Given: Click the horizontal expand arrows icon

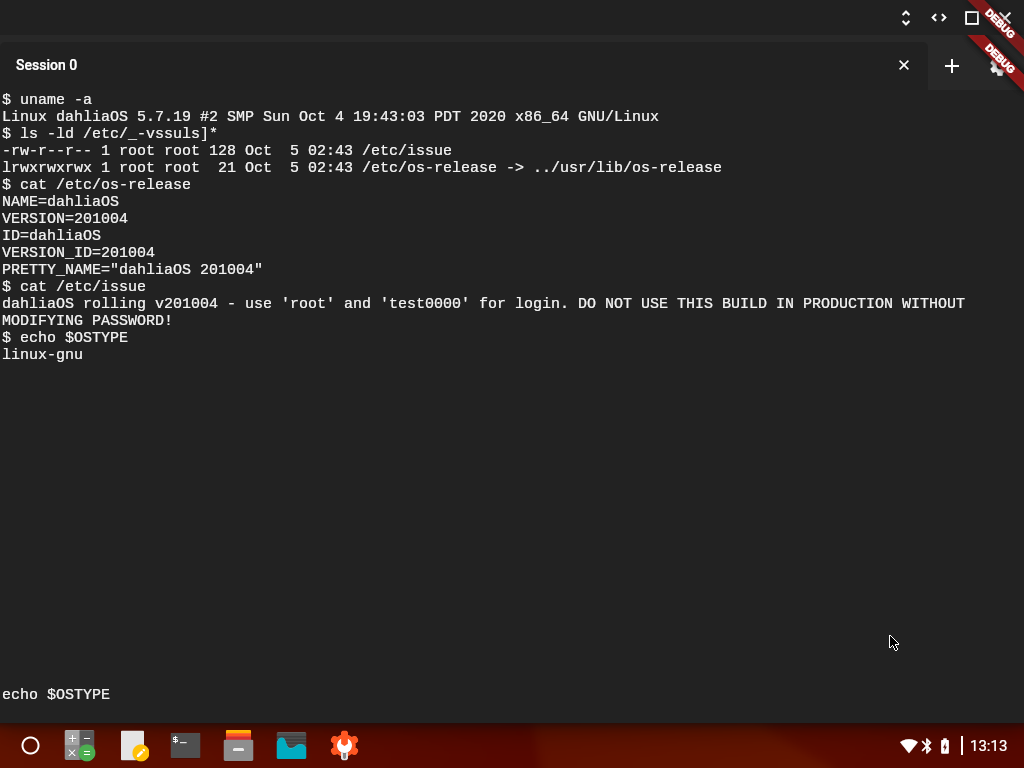Looking at the screenshot, I should [x=939, y=18].
